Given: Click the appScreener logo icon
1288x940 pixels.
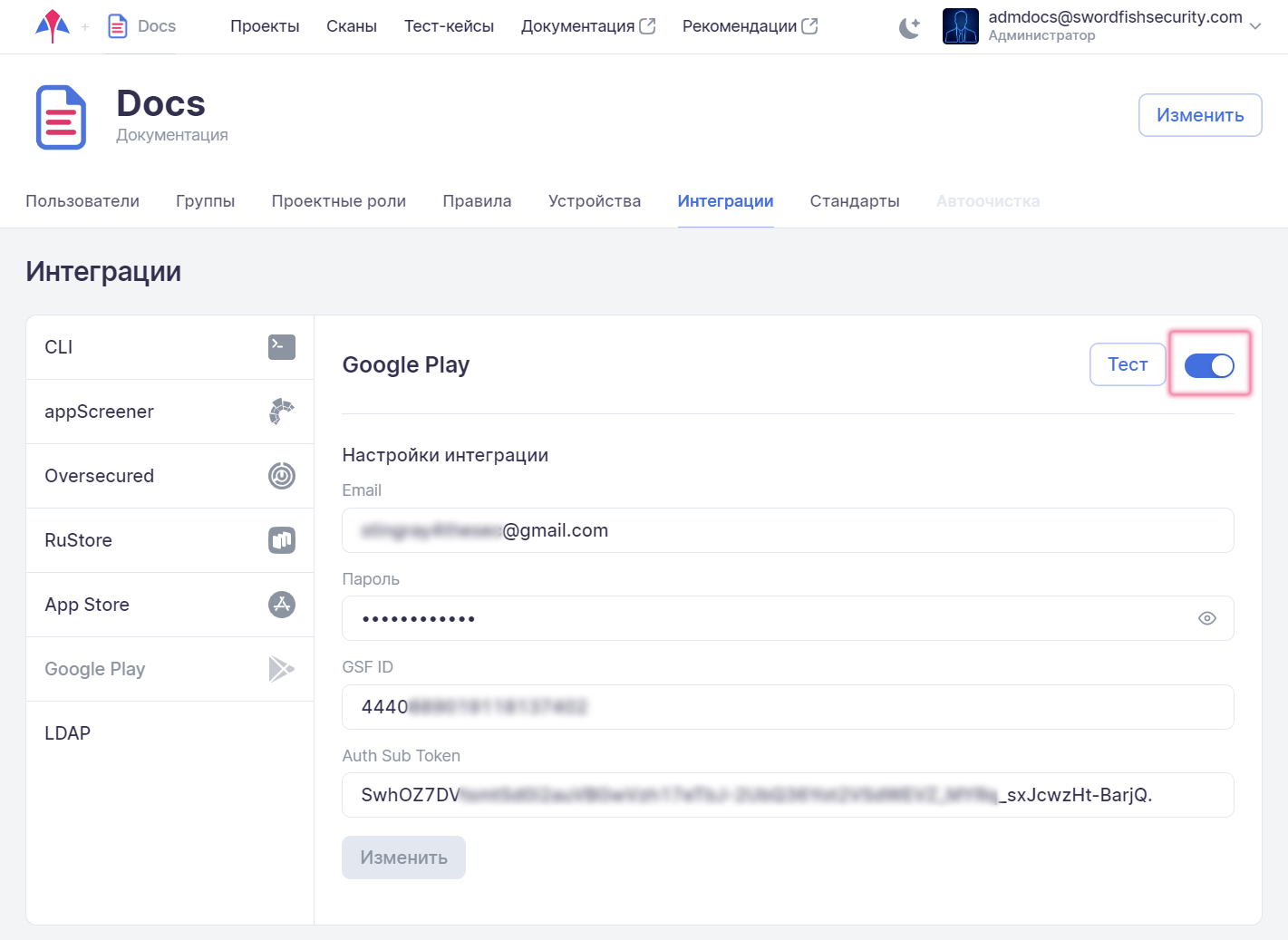Looking at the screenshot, I should [282, 412].
